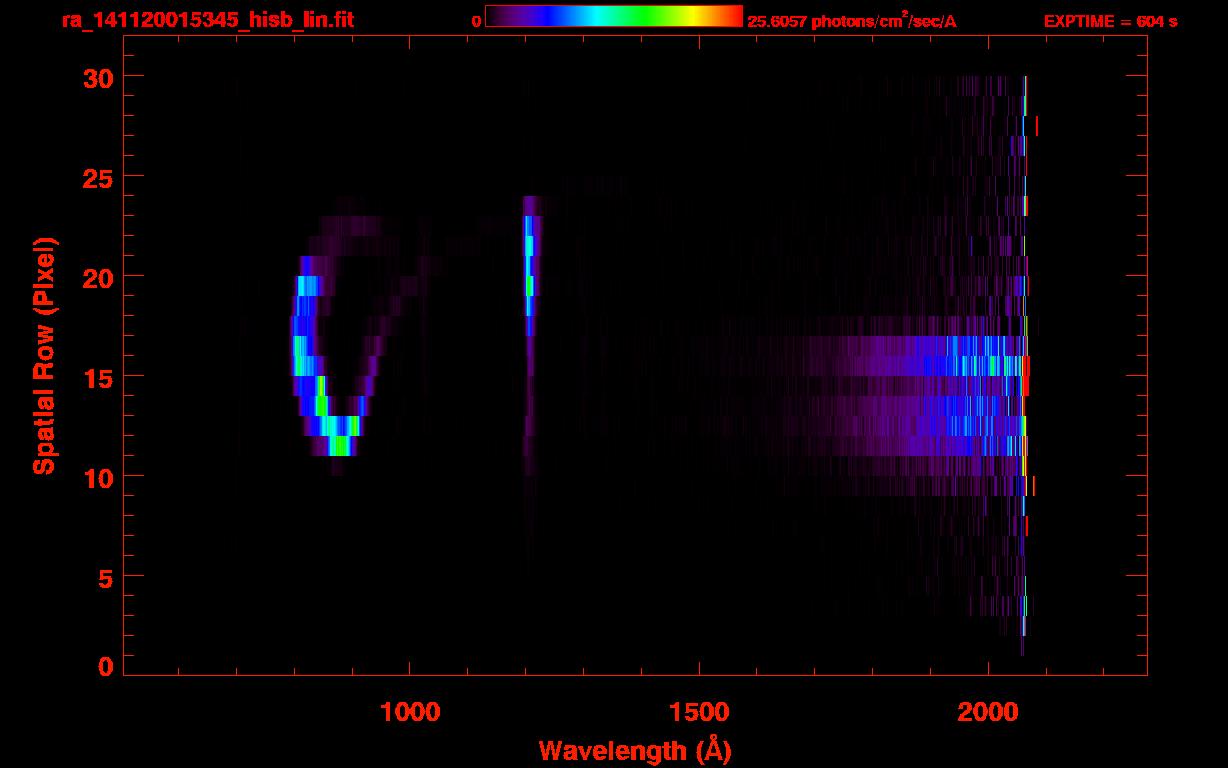This screenshot has width=1228, height=768.
Task: Click the 2000 wavelength tick label
Action: click(x=987, y=712)
